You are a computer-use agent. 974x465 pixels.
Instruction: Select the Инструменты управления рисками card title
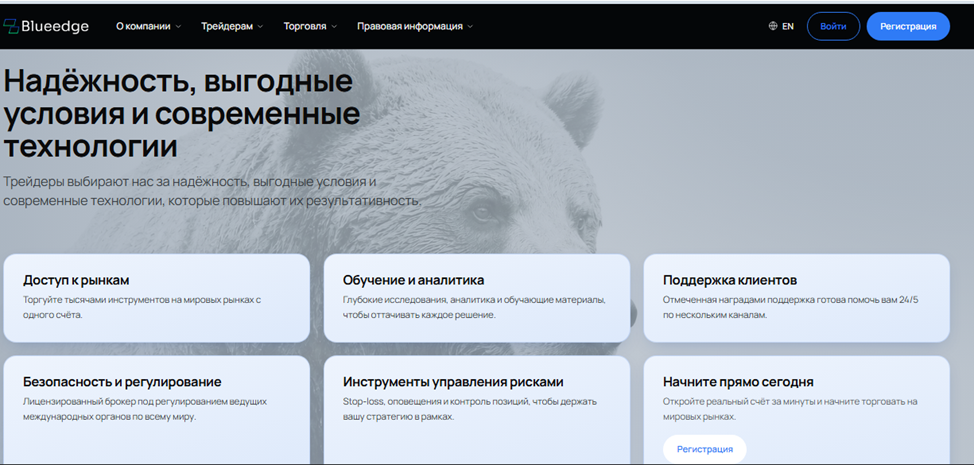(453, 382)
